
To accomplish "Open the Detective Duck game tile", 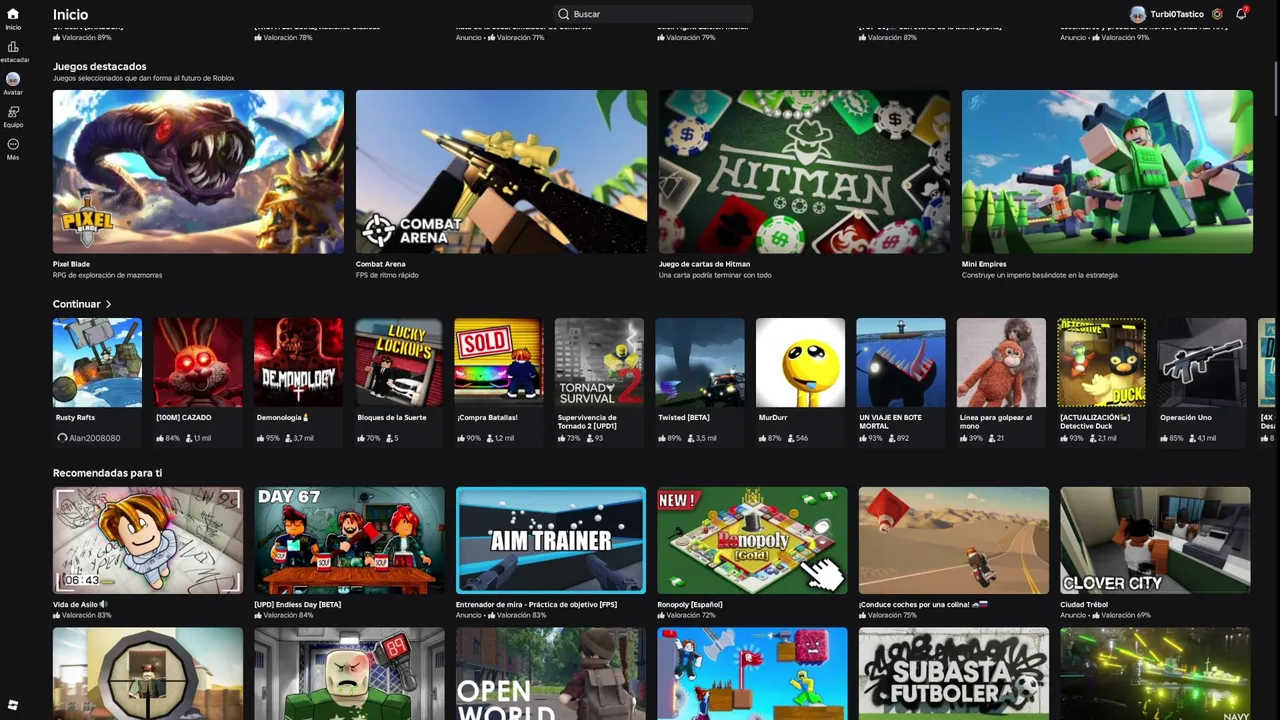I will 1102,362.
